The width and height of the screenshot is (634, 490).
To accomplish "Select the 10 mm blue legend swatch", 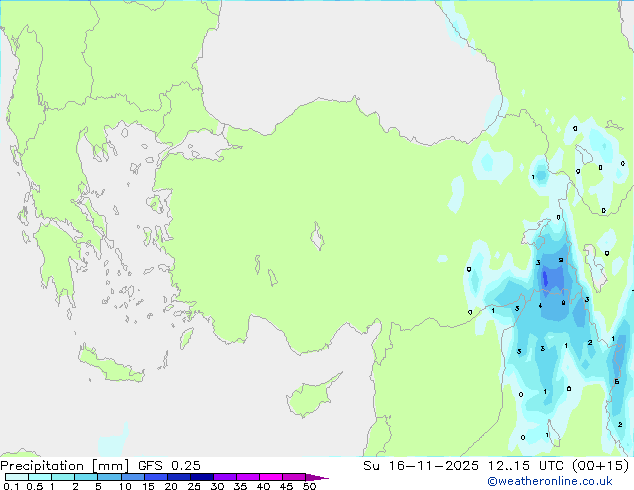I will pos(132,478).
